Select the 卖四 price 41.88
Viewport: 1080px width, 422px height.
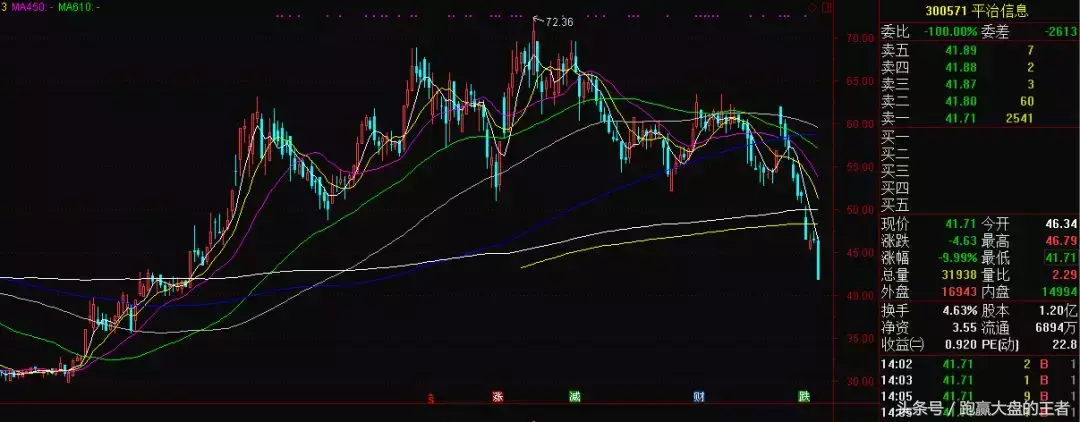pos(960,67)
